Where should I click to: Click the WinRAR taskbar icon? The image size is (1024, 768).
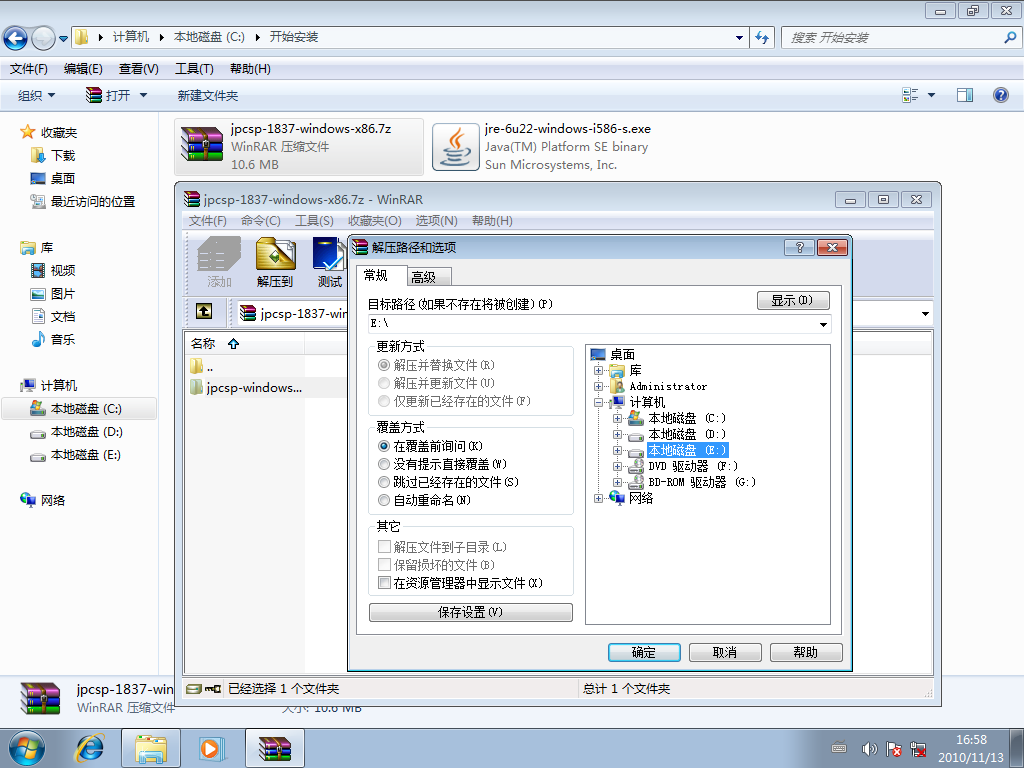(274, 748)
